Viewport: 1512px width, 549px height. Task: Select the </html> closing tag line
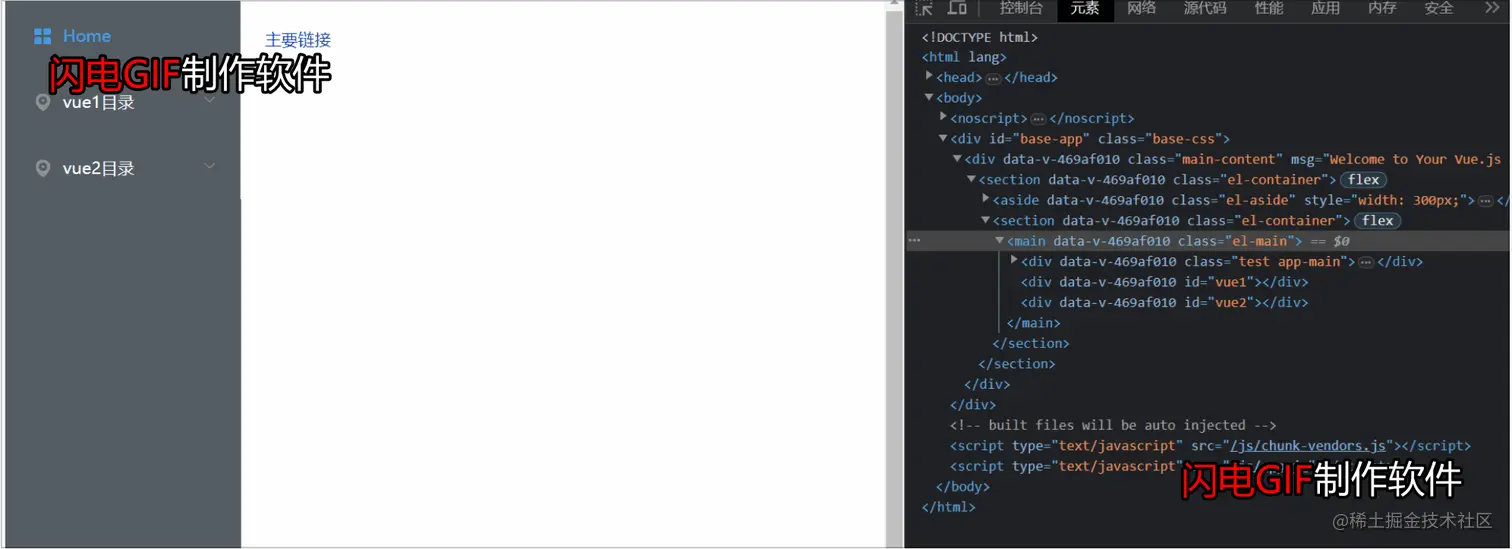(948, 507)
